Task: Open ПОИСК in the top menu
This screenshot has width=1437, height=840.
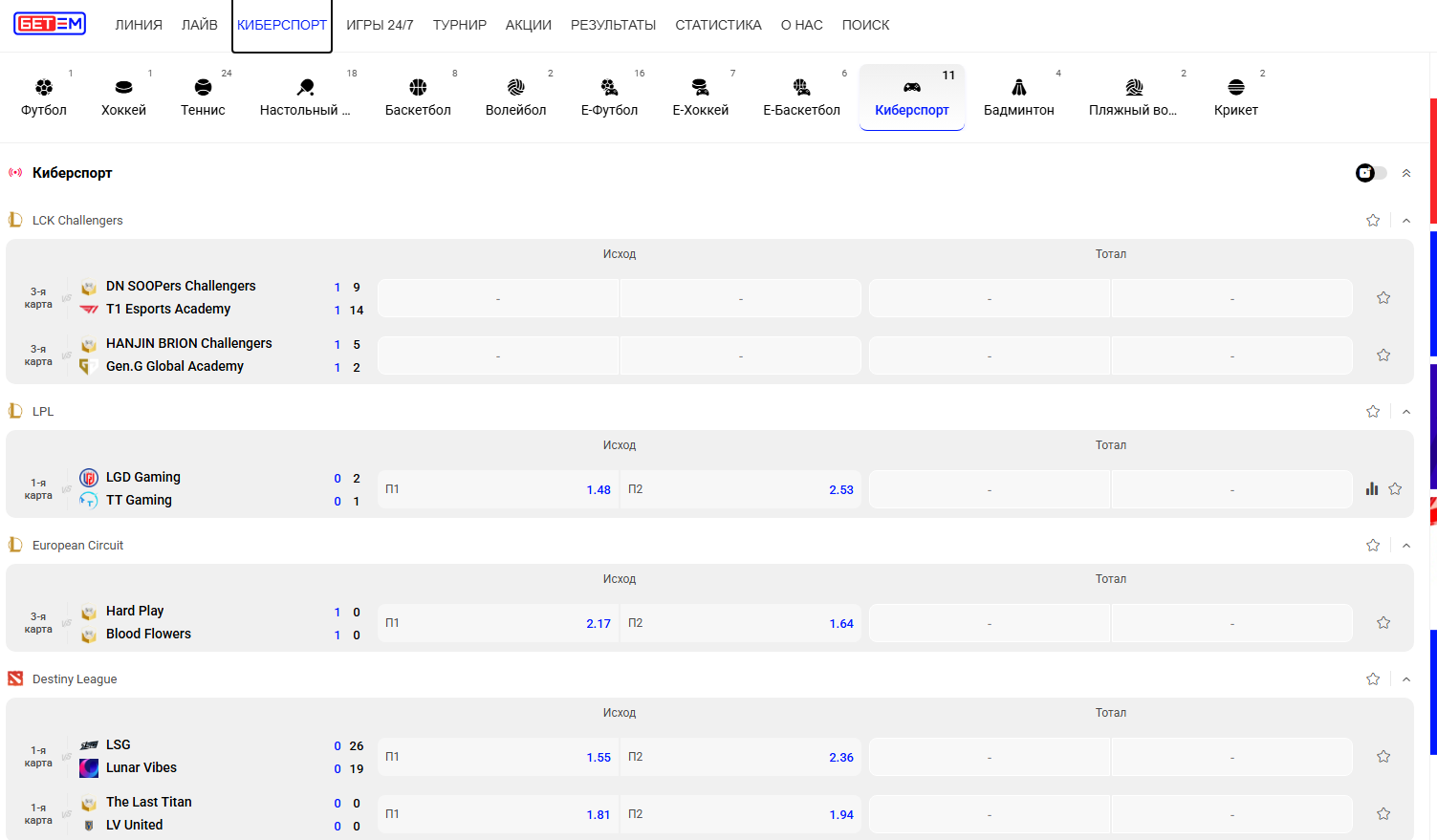Action: tap(865, 25)
